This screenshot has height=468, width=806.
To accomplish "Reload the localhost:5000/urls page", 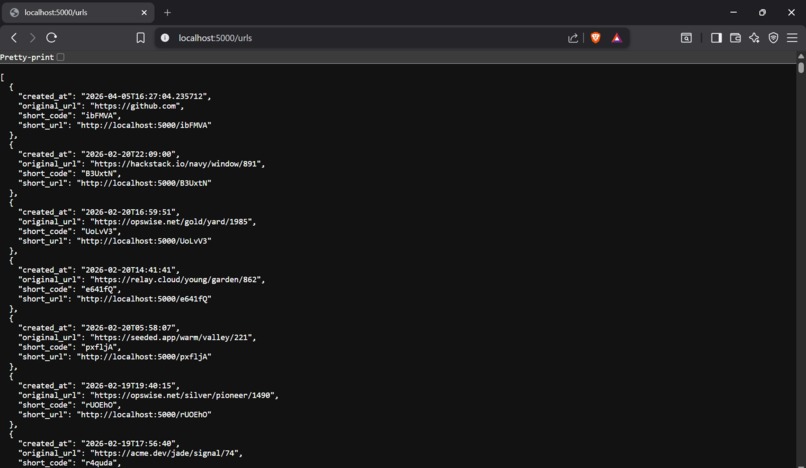I will pos(51,38).
